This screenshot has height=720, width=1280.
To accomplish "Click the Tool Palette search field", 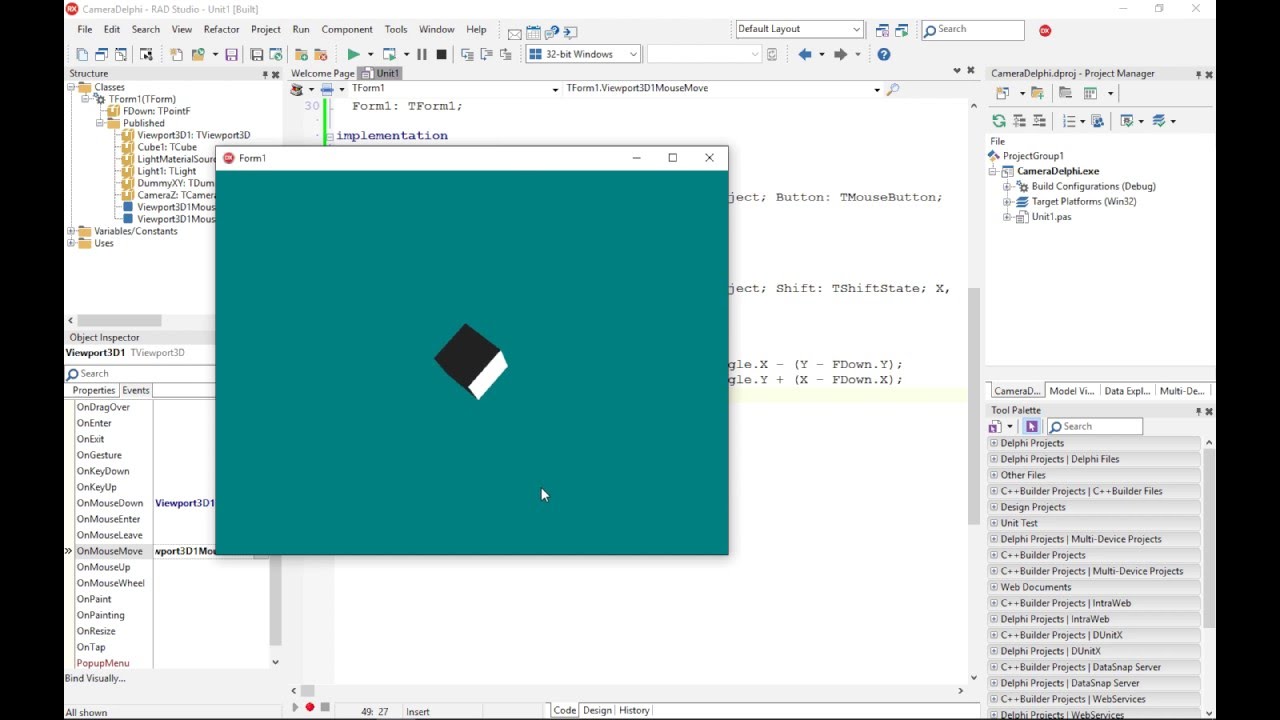I will [x=1095, y=426].
